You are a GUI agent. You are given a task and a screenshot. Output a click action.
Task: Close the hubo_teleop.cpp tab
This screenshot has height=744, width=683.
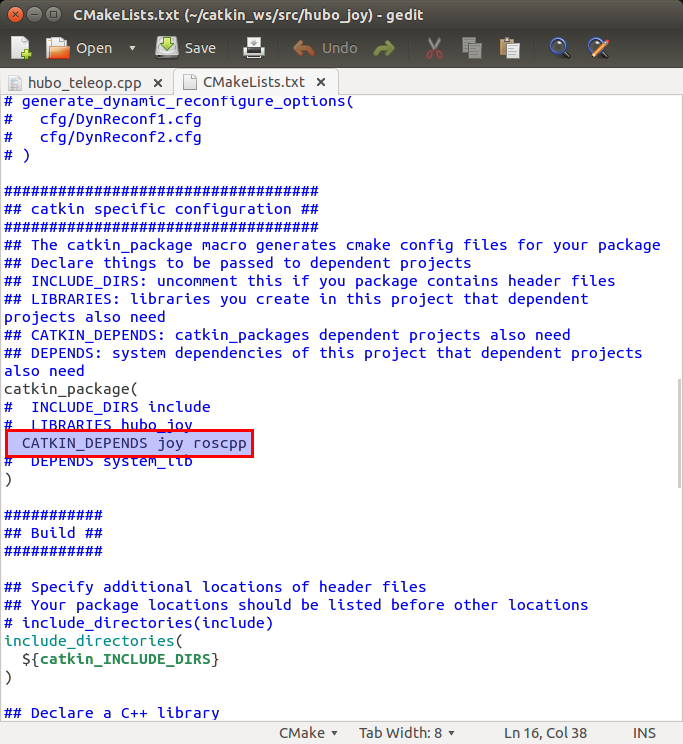coord(158,83)
